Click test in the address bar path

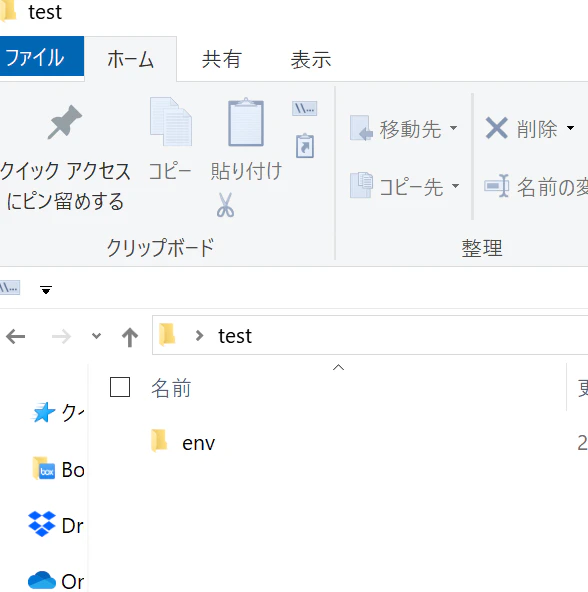pos(235,336)
